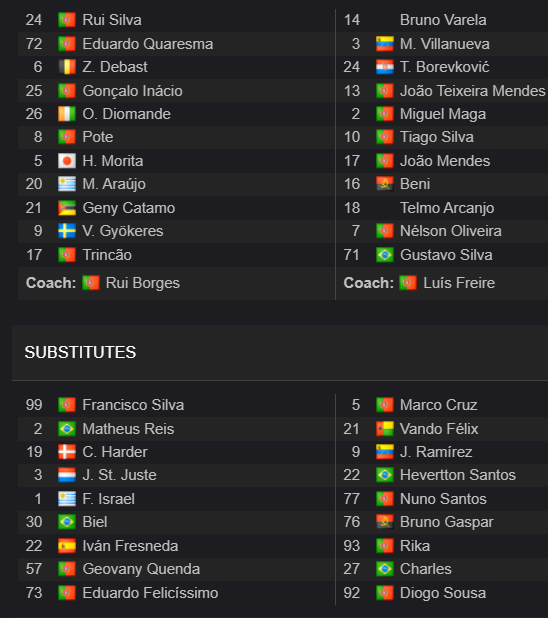
Task: Open João Teixeira Mendes player link
Action: [473, 91]
